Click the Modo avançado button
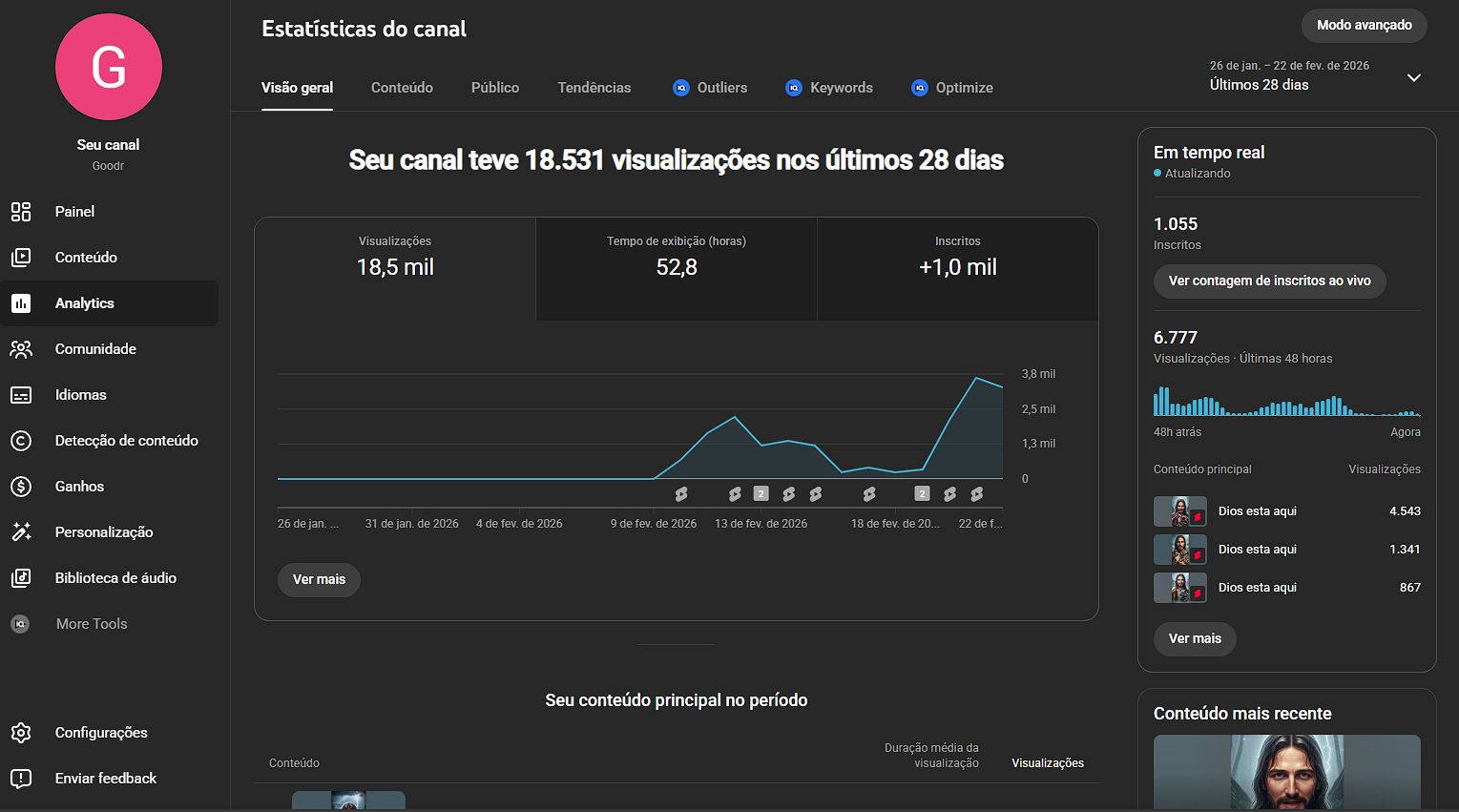 tap(1365, 26)
